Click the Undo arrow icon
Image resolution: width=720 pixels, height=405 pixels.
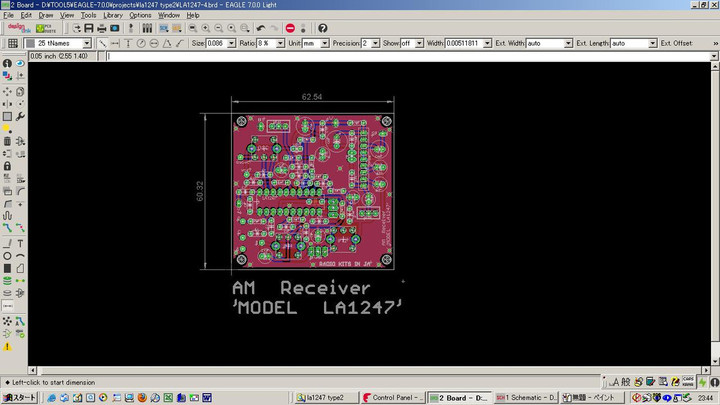click(x=261, y=28)
